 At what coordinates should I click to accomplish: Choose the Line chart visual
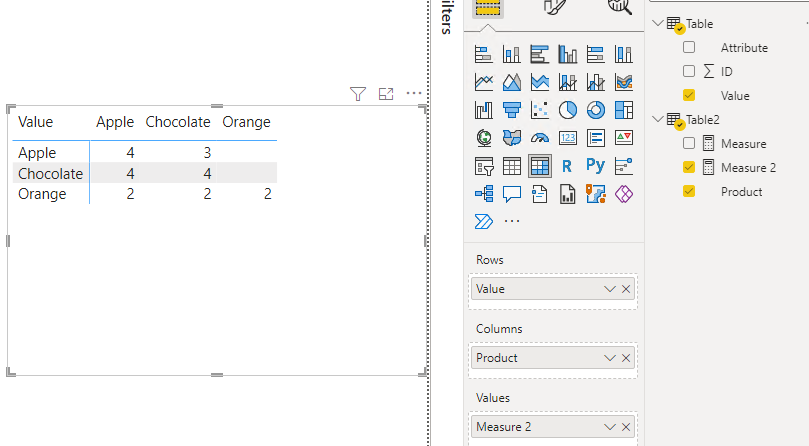click(483, 82)
